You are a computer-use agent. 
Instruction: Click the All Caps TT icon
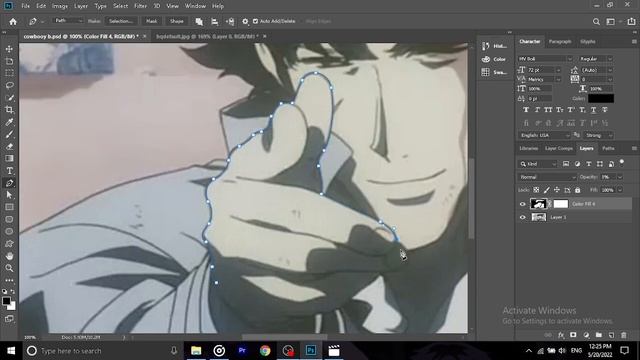tap(548, 110)
